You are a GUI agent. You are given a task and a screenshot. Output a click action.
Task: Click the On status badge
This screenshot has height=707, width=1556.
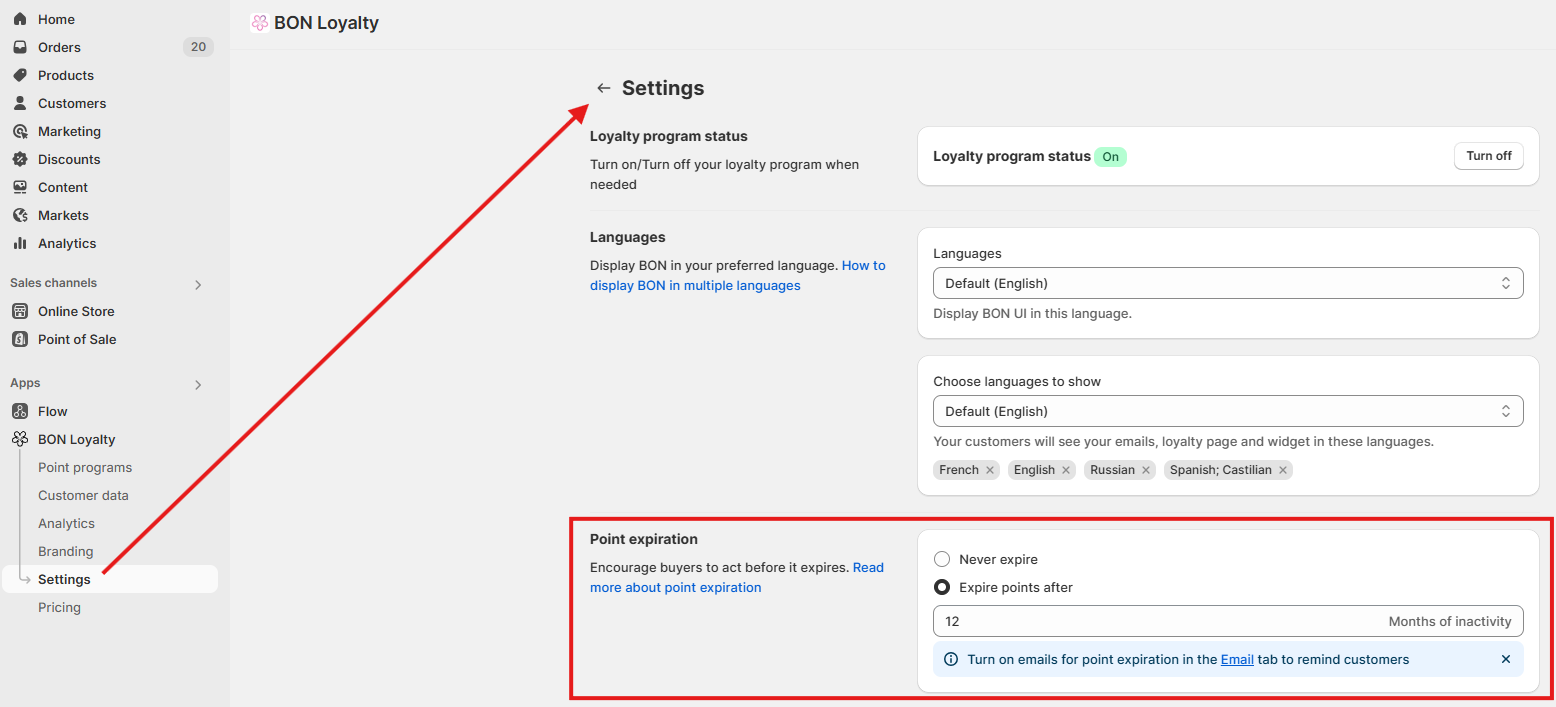[x=1110, y=157]
